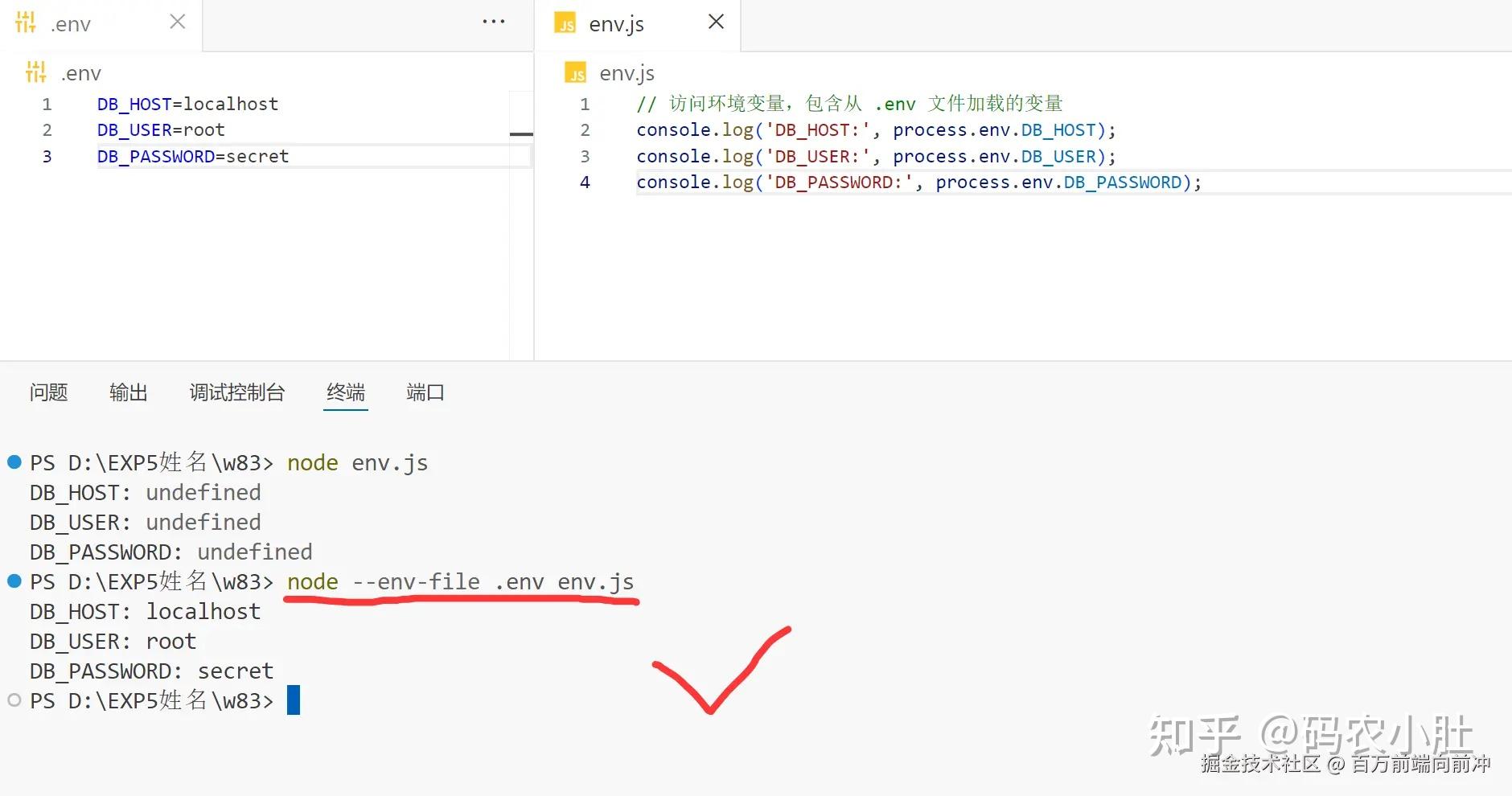Open the 端口 (Ports) panel
The width and height of the screenshot is (1512, 796).
425,392
